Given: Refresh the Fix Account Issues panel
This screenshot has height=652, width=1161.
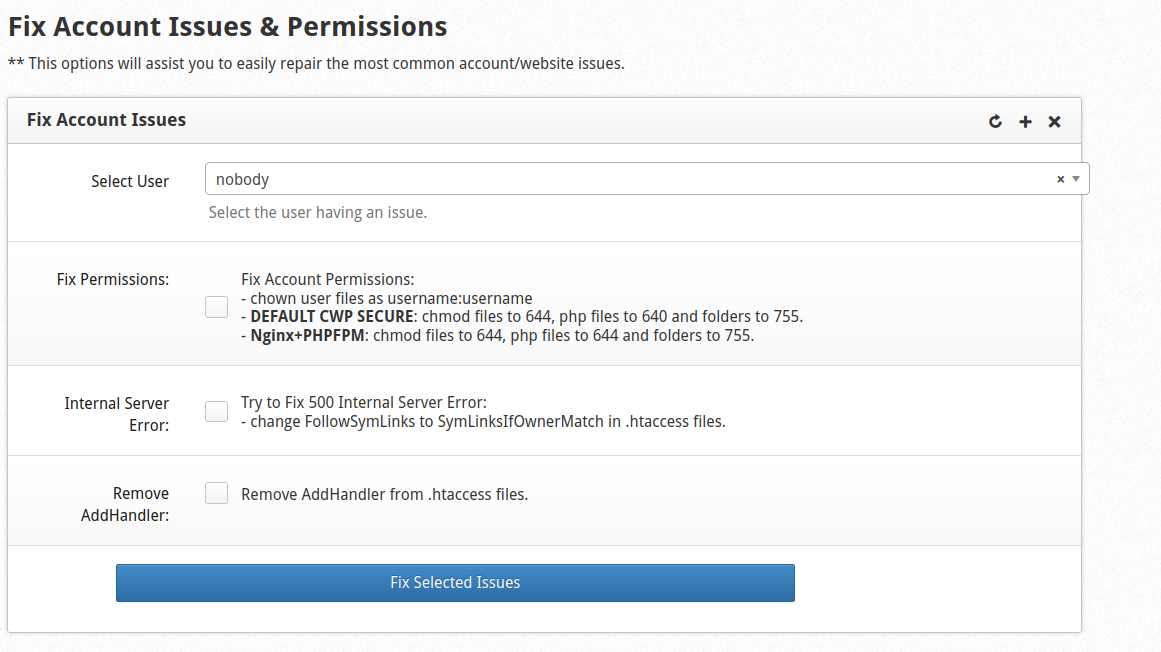Looking at the screenshot, I should (x=995, y=121).
